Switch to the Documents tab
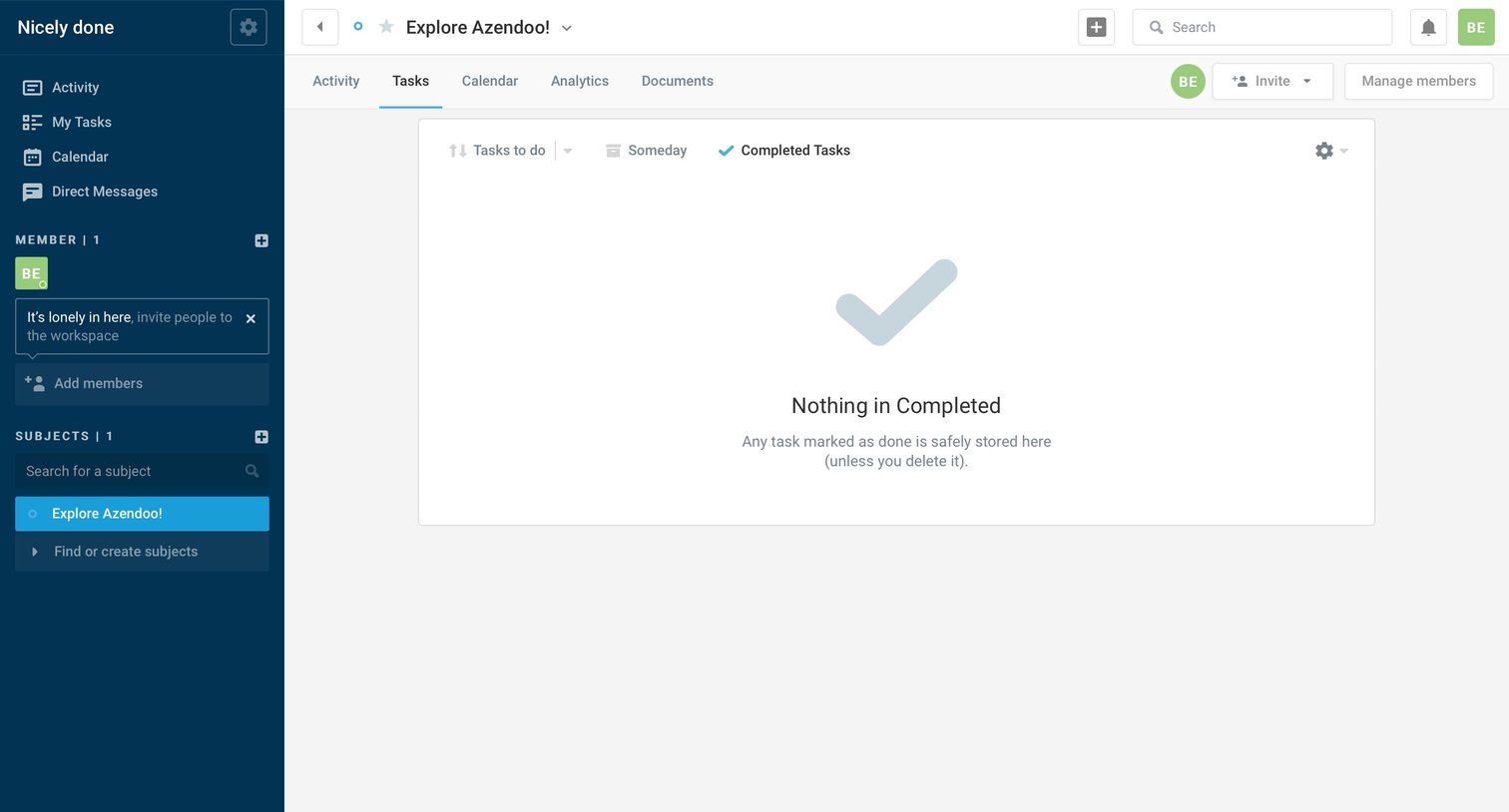Image resolution: width=1509 pixels, height=812 pixels. coord(678,81)
